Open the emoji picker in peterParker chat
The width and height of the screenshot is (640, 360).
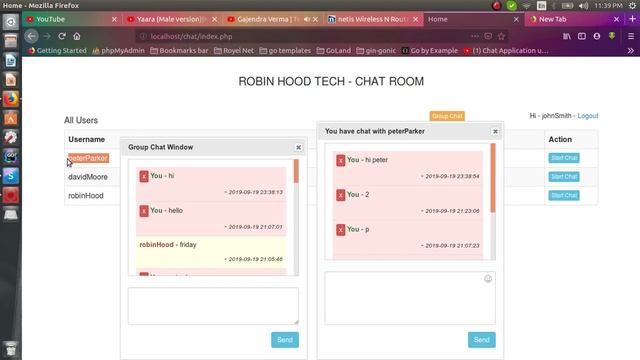(488, 279)
